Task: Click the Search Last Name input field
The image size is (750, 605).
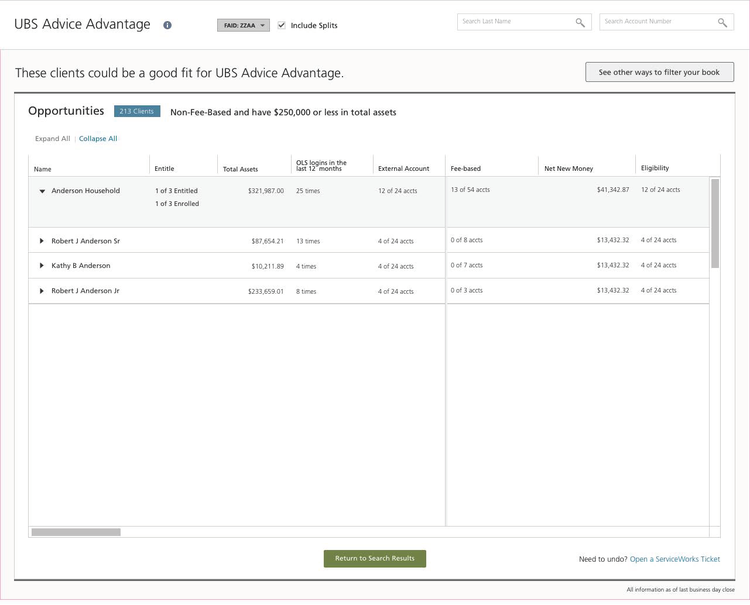Action: pyautogui.click(x=524, y=22)
